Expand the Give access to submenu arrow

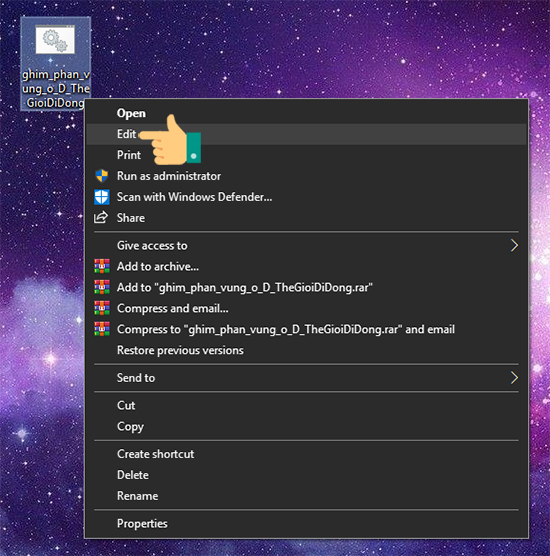click(514, 245)
